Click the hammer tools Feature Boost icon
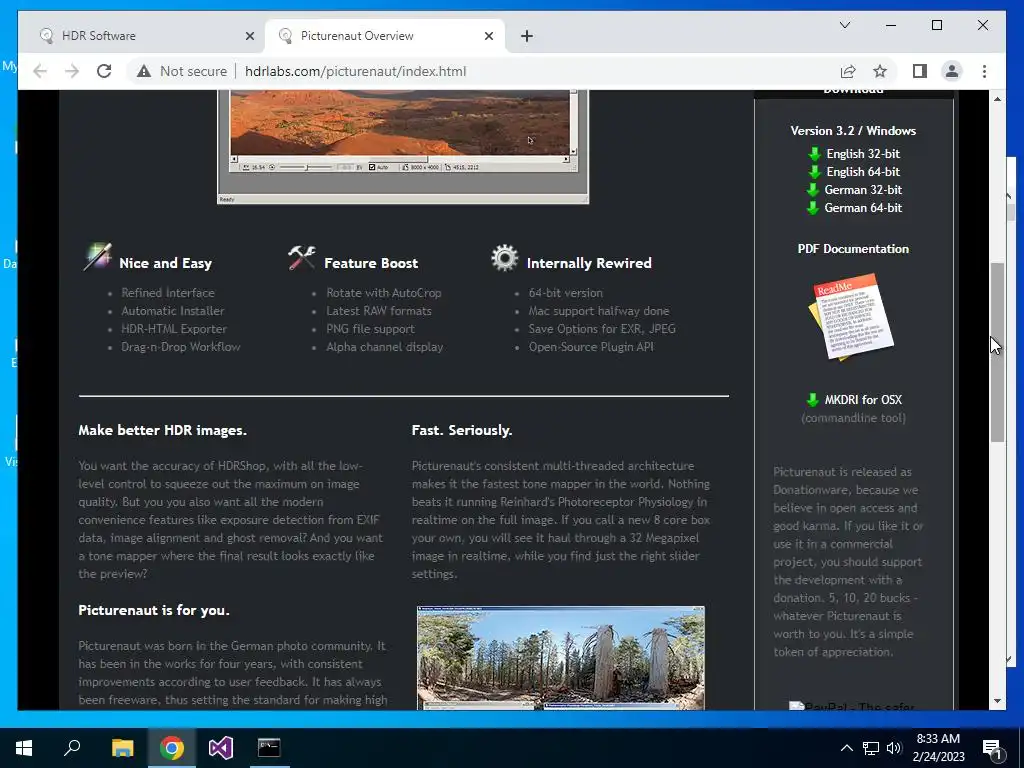 (x=302, y=257)
